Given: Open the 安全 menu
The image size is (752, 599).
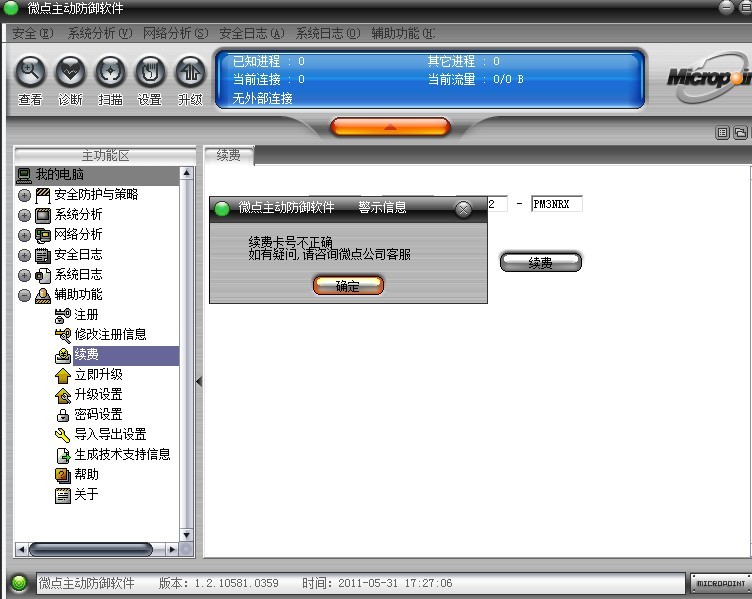Looking at the screenshot, I should point(33,33).
